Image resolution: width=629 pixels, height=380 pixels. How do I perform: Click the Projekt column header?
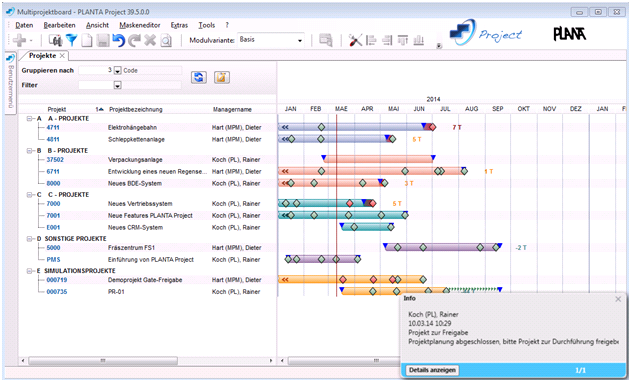click(57, 110)
